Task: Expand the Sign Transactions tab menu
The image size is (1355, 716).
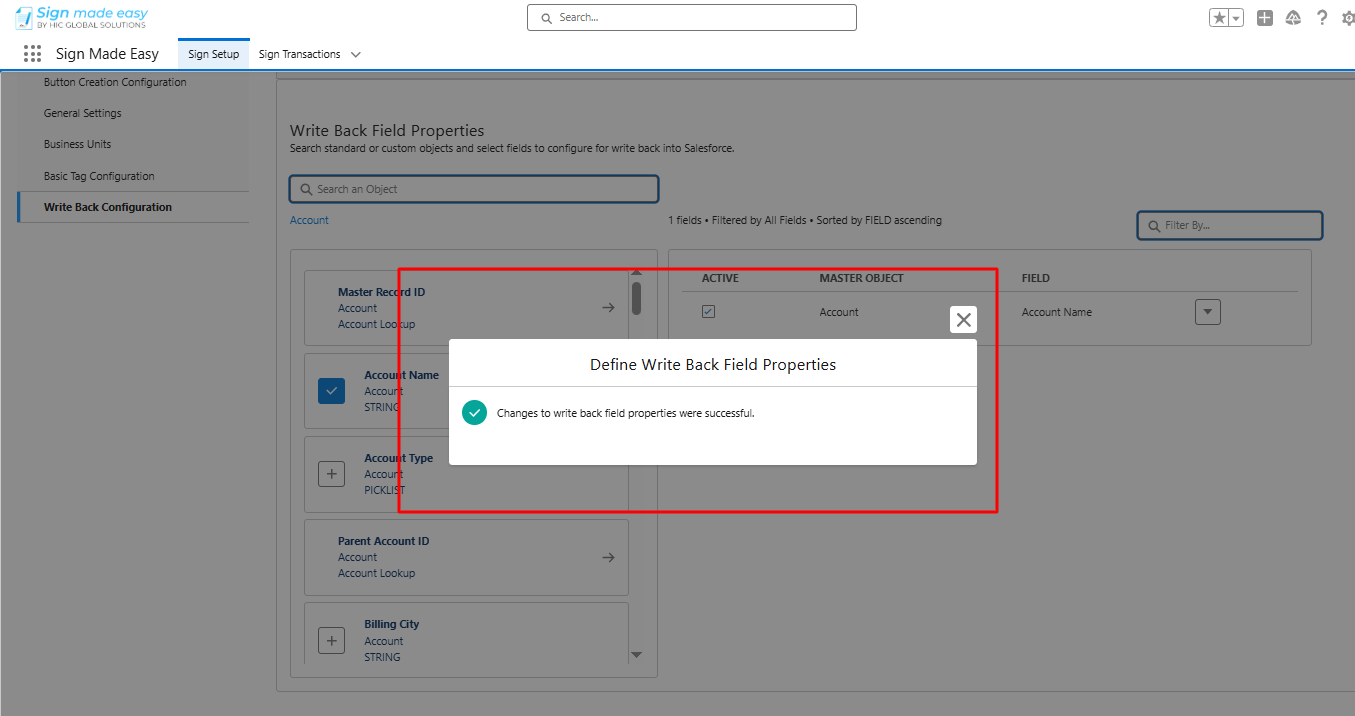Action: pos(356,55)
